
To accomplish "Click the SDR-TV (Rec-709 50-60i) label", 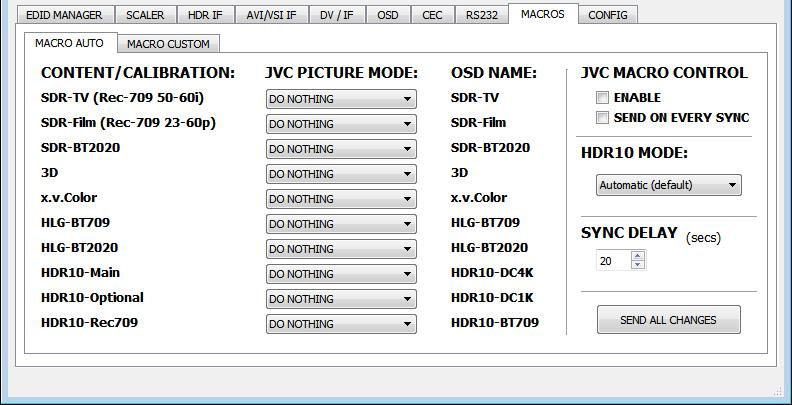I will pyautogui.click(x=122, y=97).
